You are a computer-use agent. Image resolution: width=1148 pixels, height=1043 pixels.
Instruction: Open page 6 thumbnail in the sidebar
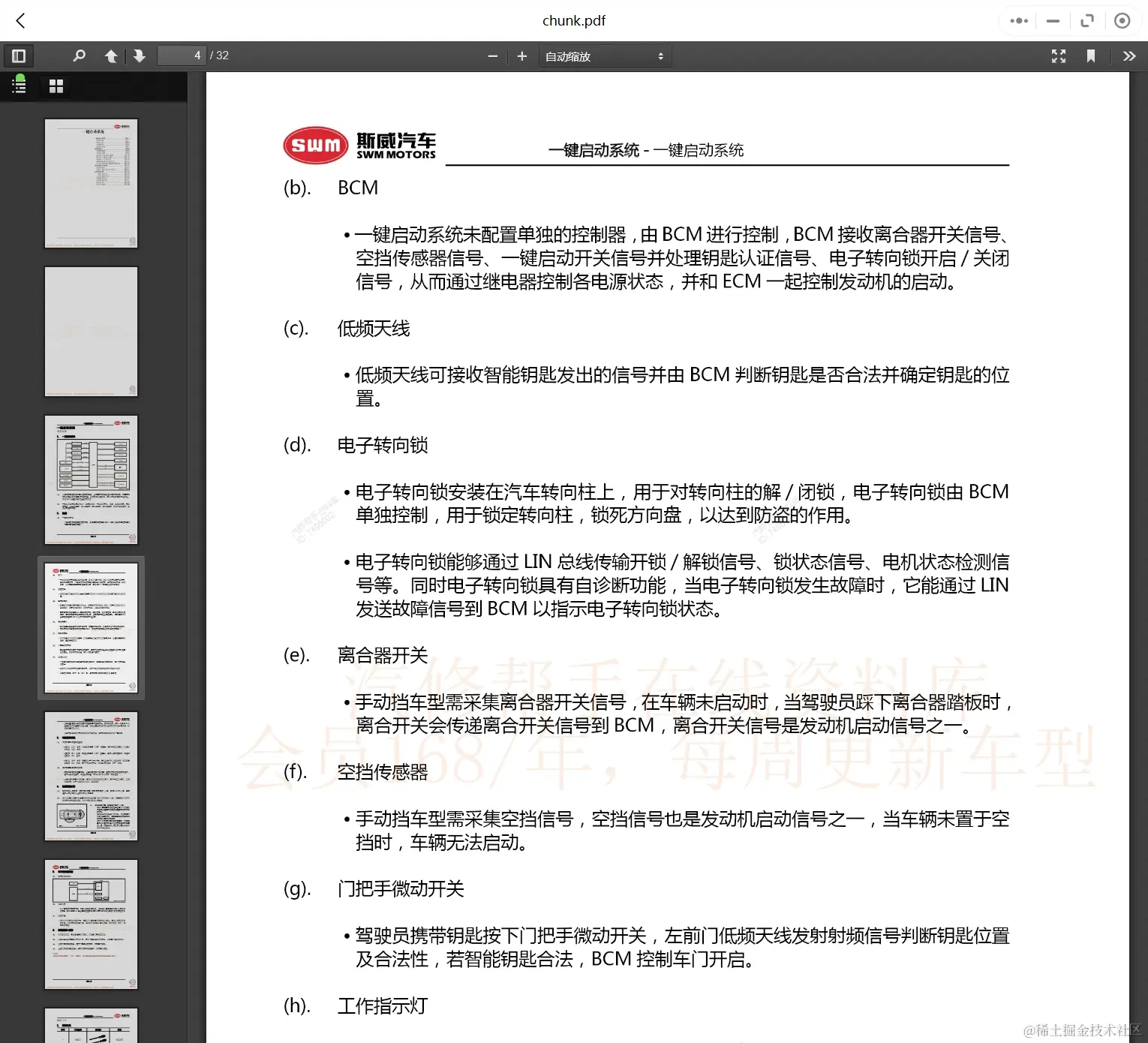pos(91,924)
